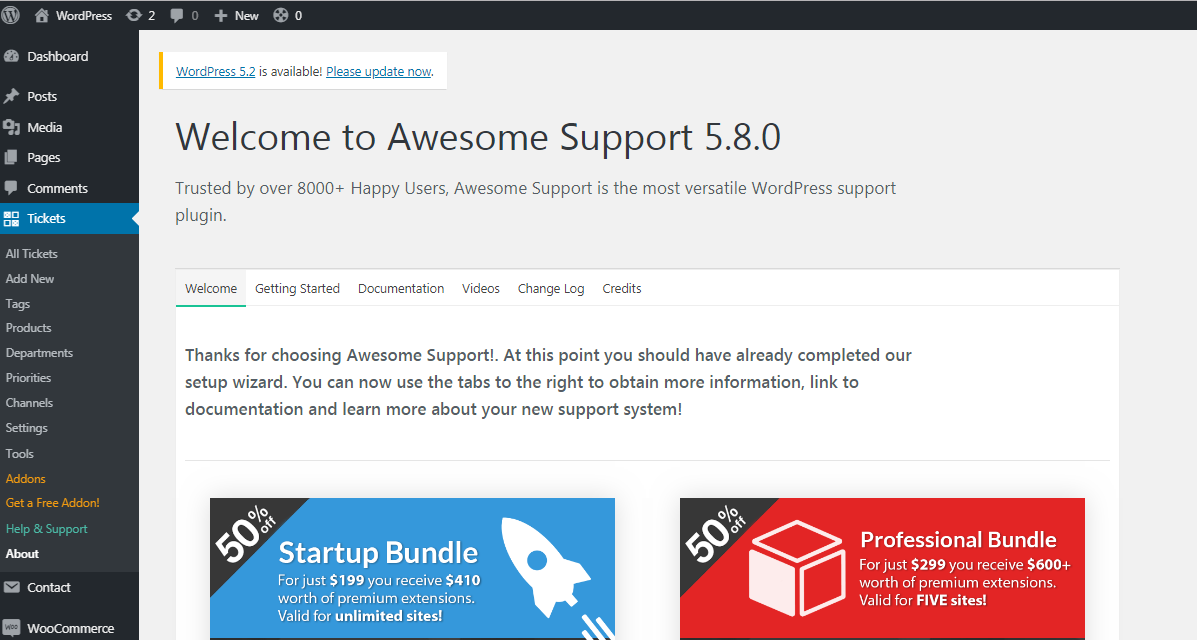Image resolution: width=1197 pixels, height=640 pixels.
Task: Switch to Change Log tab
Action: [551, 289]
